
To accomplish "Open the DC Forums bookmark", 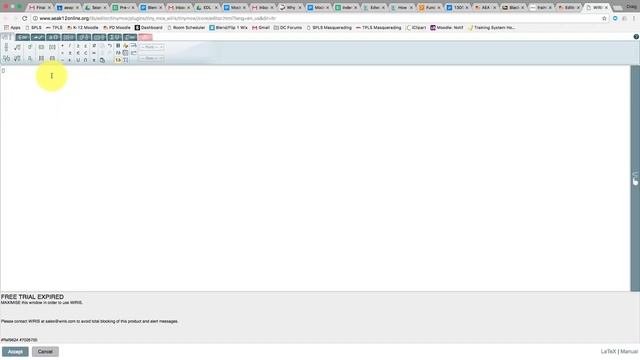I will (x=288, y=28).
